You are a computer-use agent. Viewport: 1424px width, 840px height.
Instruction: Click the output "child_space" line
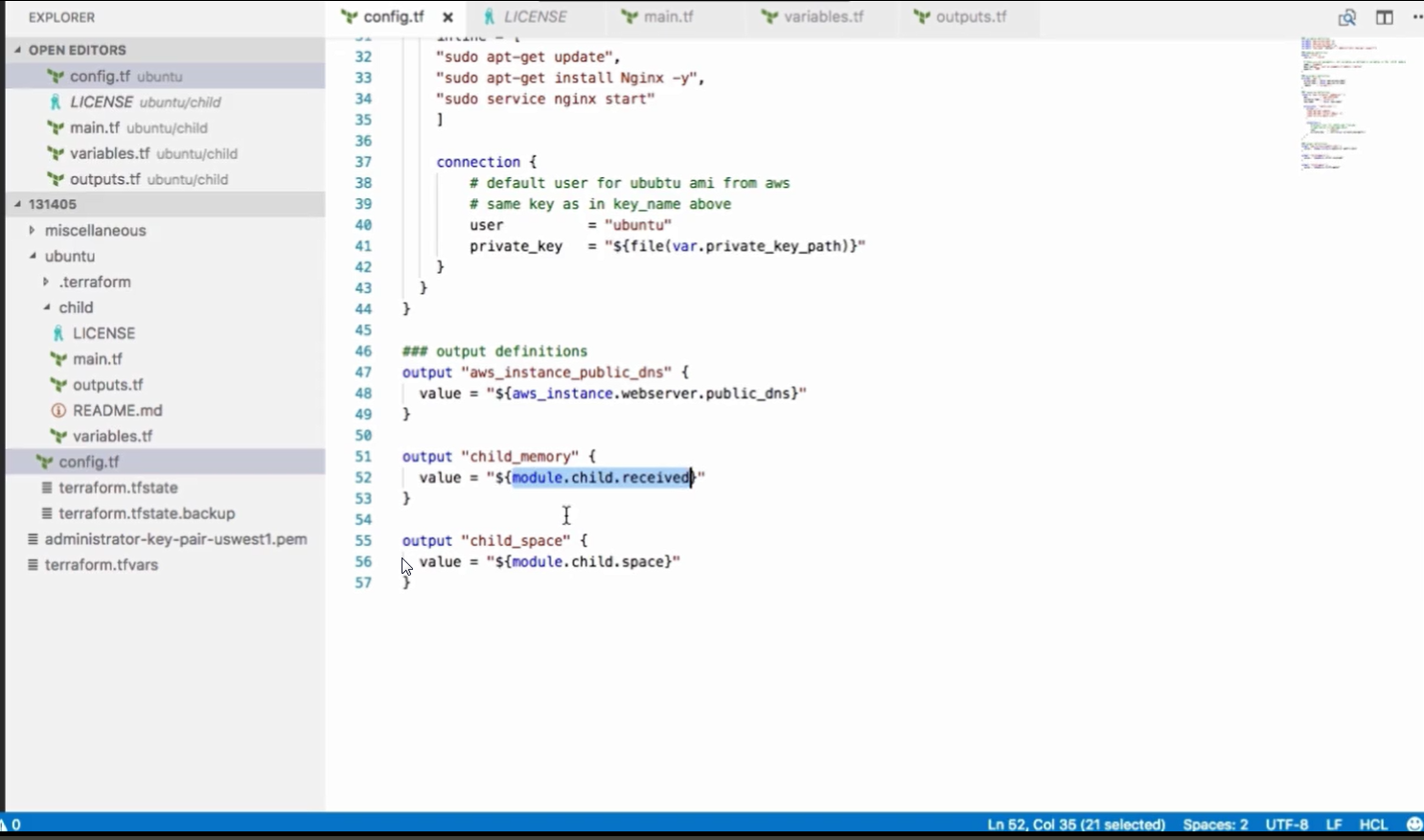pyautogui.click(x=494, y=541)
